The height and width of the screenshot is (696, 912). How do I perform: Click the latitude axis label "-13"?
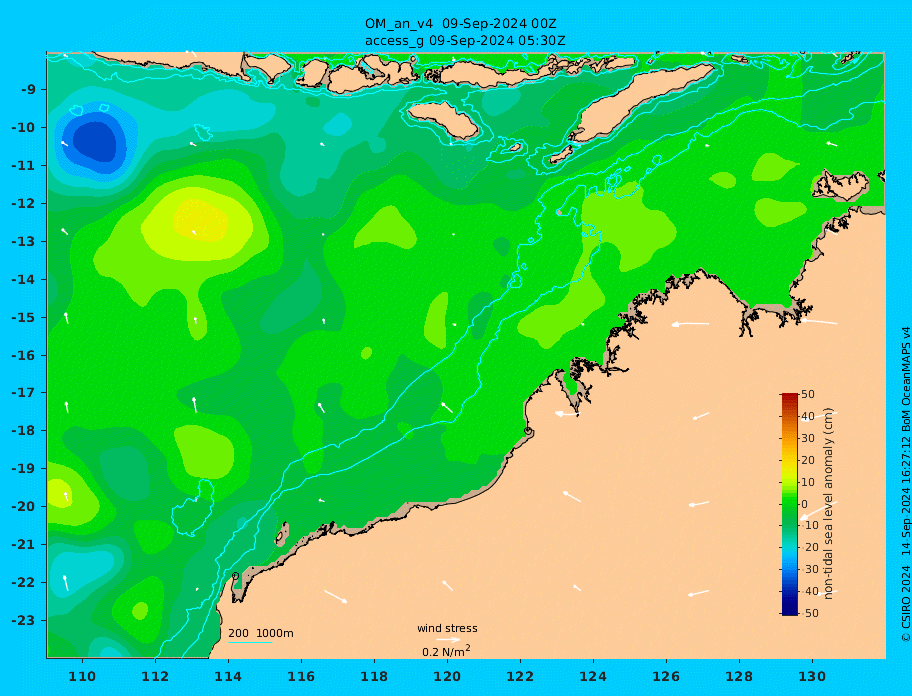click(23, 241)
